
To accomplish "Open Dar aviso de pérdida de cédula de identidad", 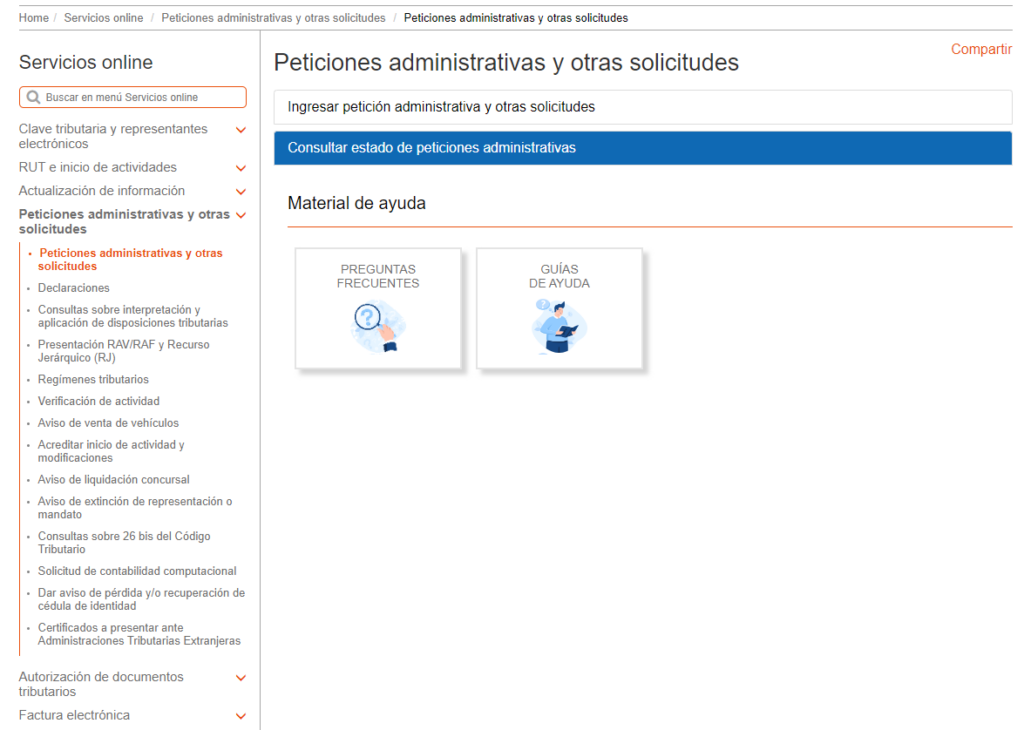I will click(x=141, y=599).
